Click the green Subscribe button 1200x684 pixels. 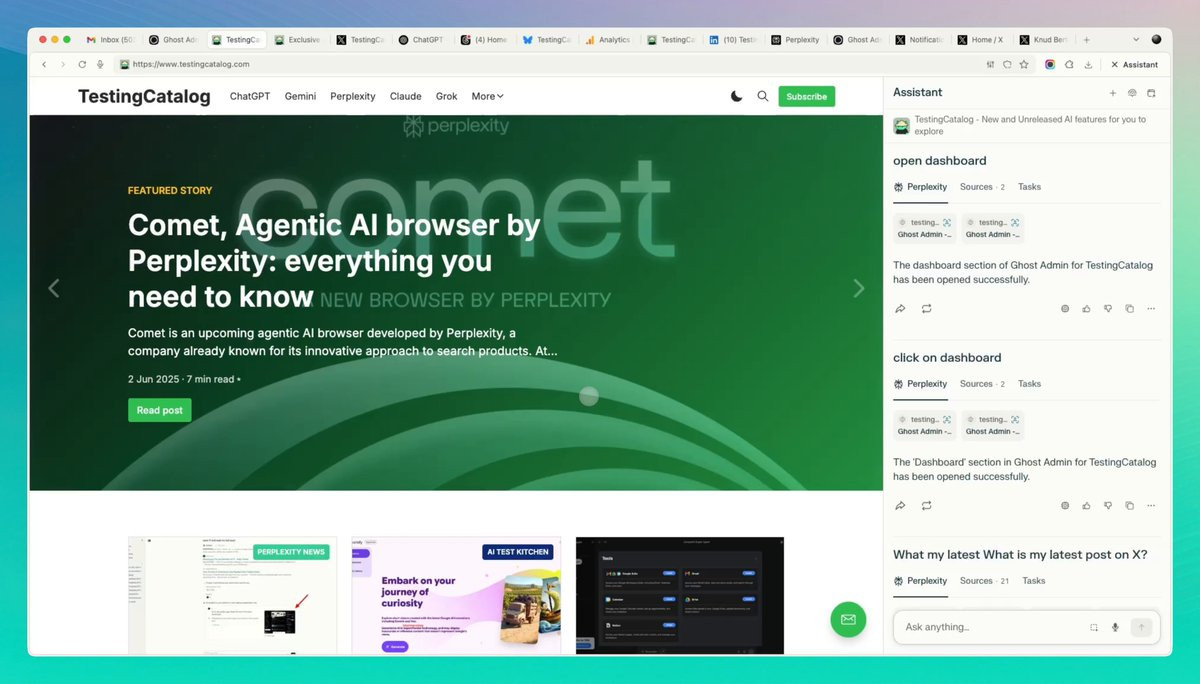806,96
